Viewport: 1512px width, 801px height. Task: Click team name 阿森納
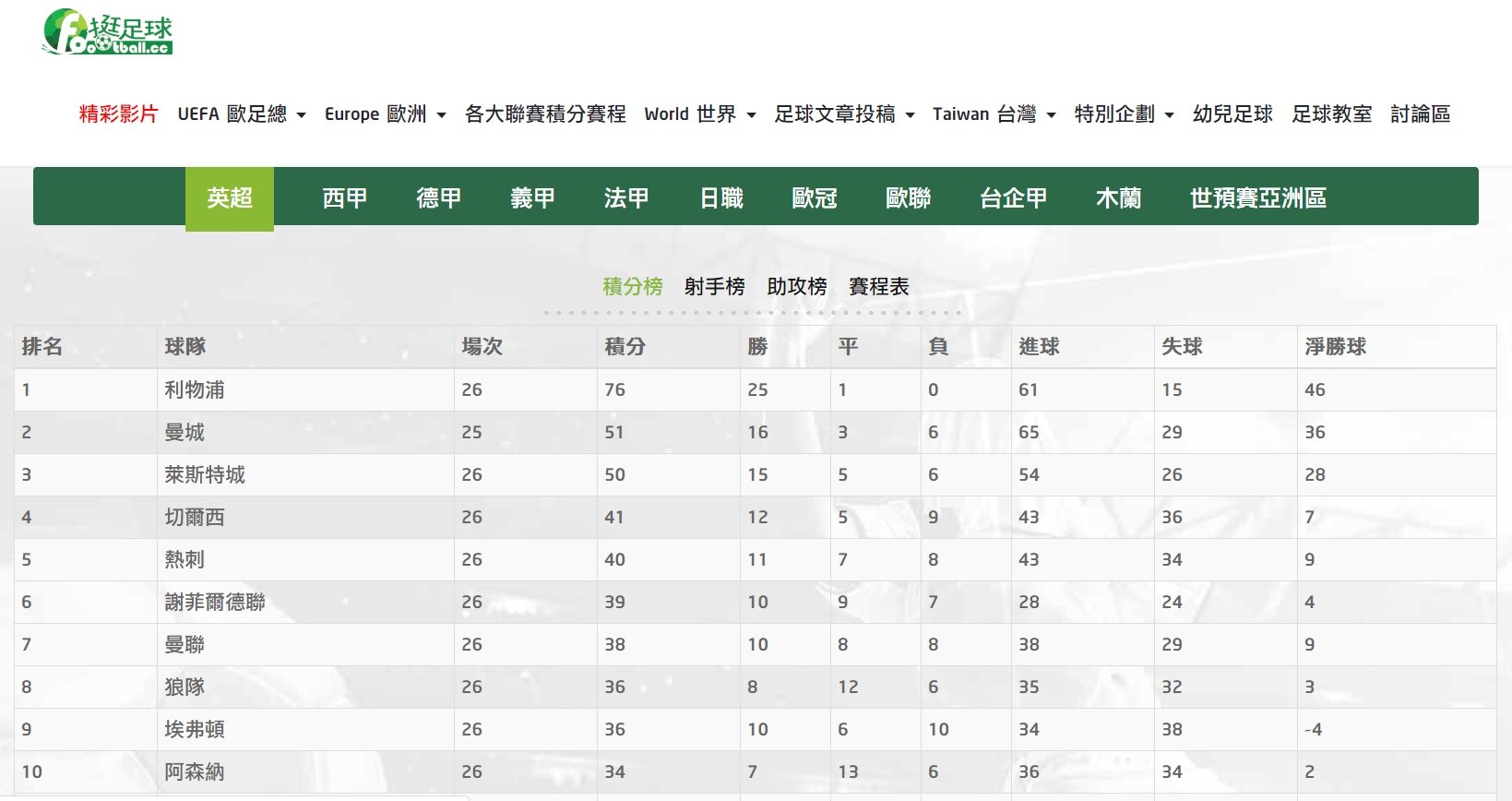(x=195, y=772)
